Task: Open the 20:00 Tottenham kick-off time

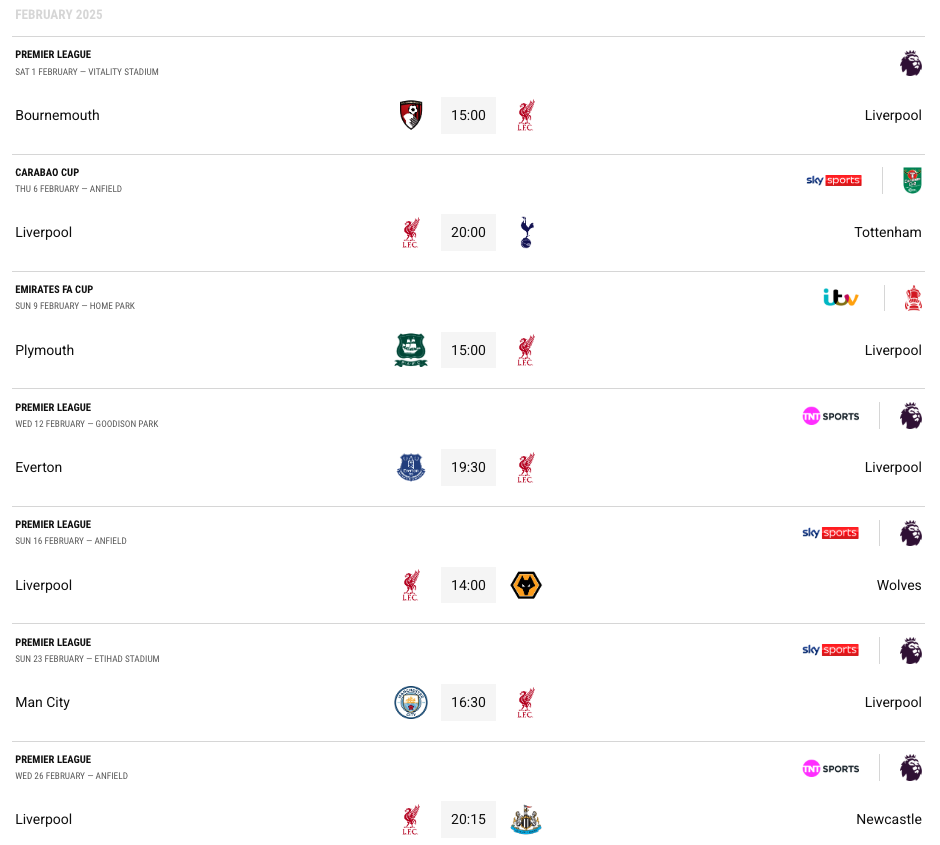Action: [x=468, y=233]
